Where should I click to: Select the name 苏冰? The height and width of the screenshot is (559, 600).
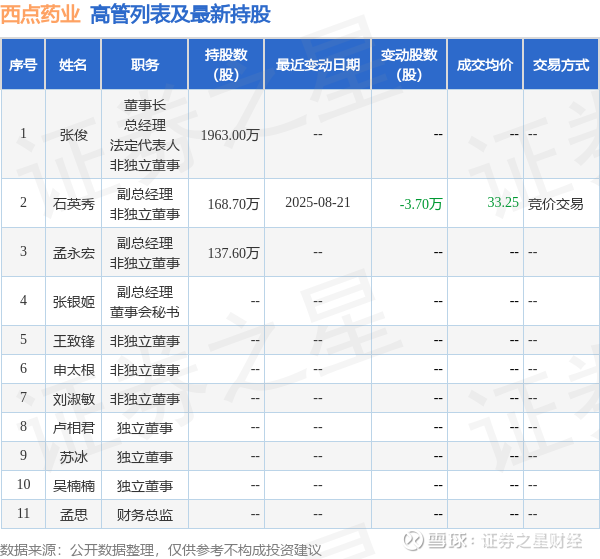tap(73, 456)
